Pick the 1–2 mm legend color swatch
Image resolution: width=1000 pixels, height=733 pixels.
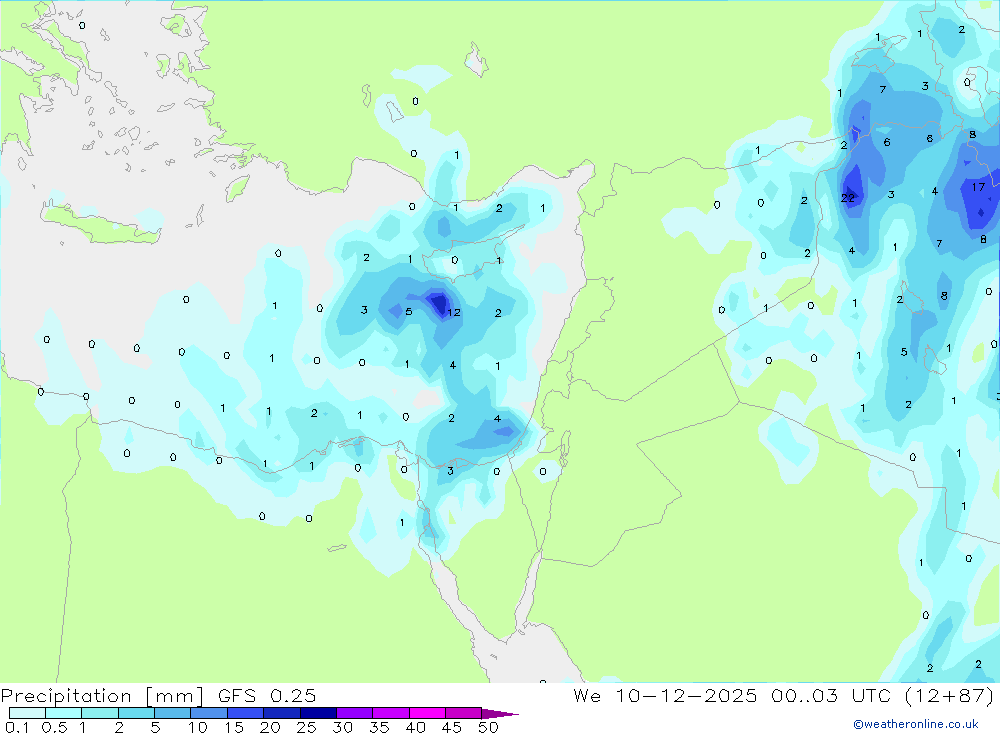click(x=100, y=713)
